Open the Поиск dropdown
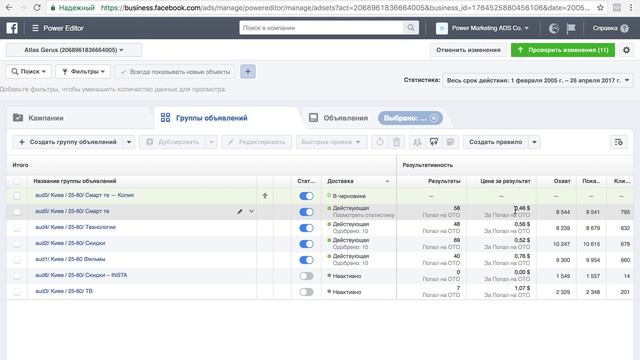Image resolution: width=640 pixels, height=360 pixels. tap(29, 71)
